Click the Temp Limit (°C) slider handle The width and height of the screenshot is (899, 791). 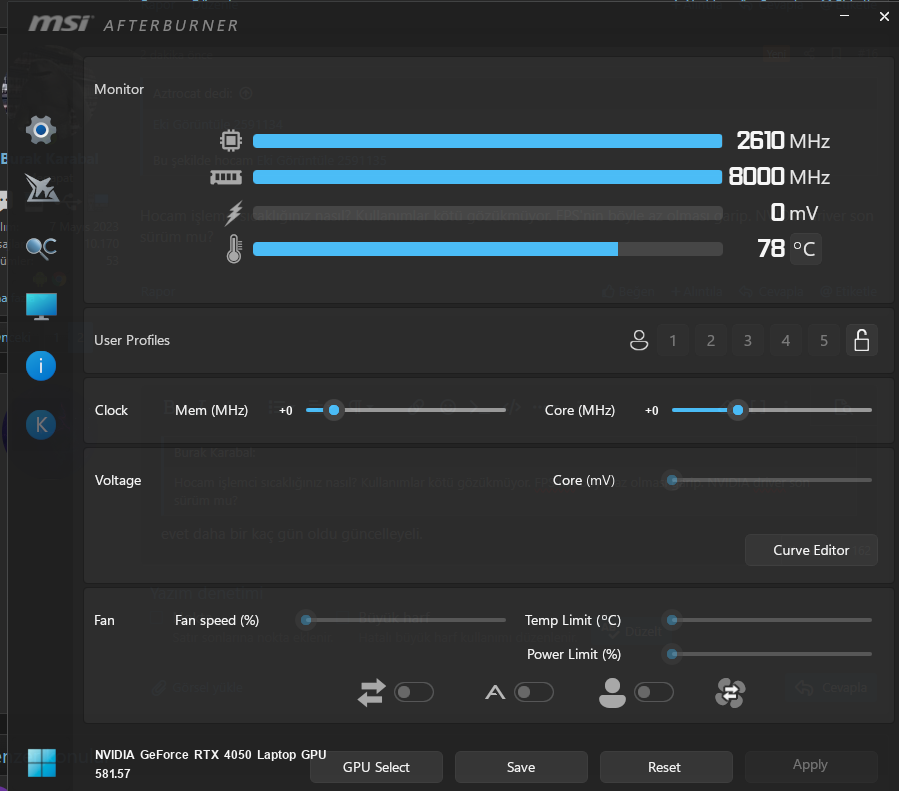click(672, 620)
